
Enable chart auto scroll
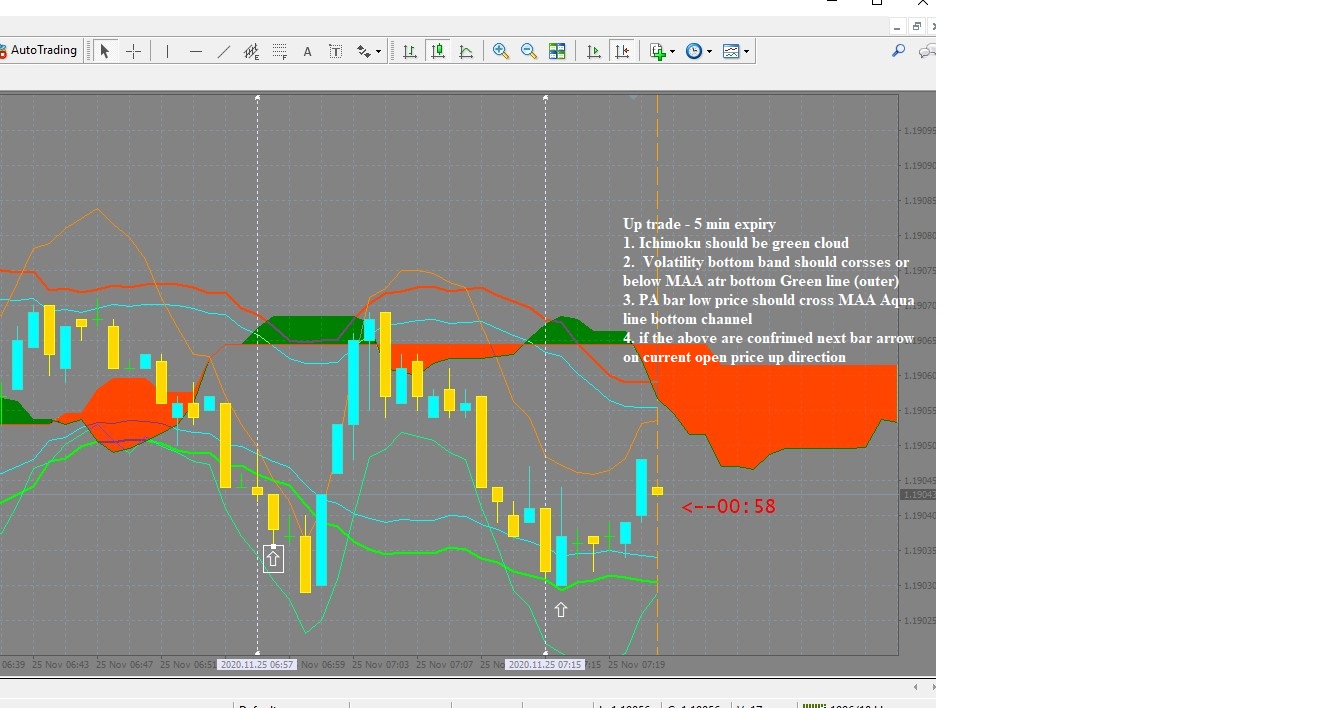[x=594, y=51]
